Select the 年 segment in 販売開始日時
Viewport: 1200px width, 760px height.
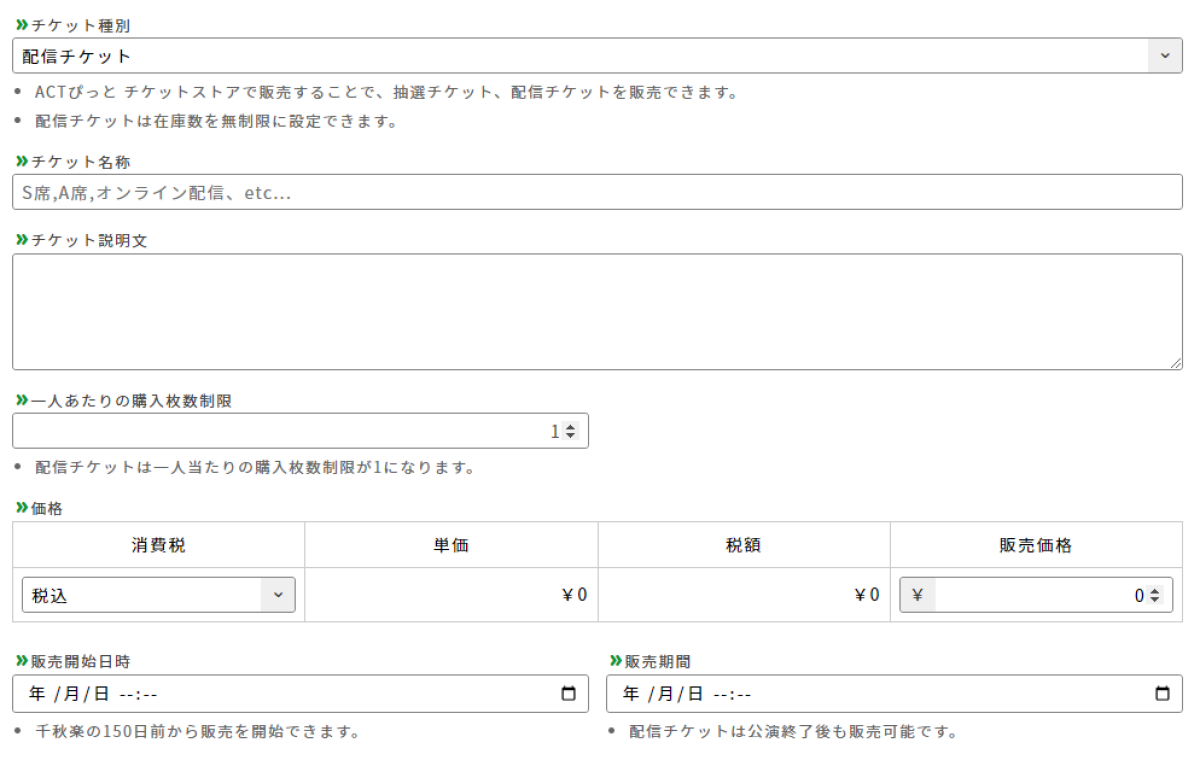(37, 693)
